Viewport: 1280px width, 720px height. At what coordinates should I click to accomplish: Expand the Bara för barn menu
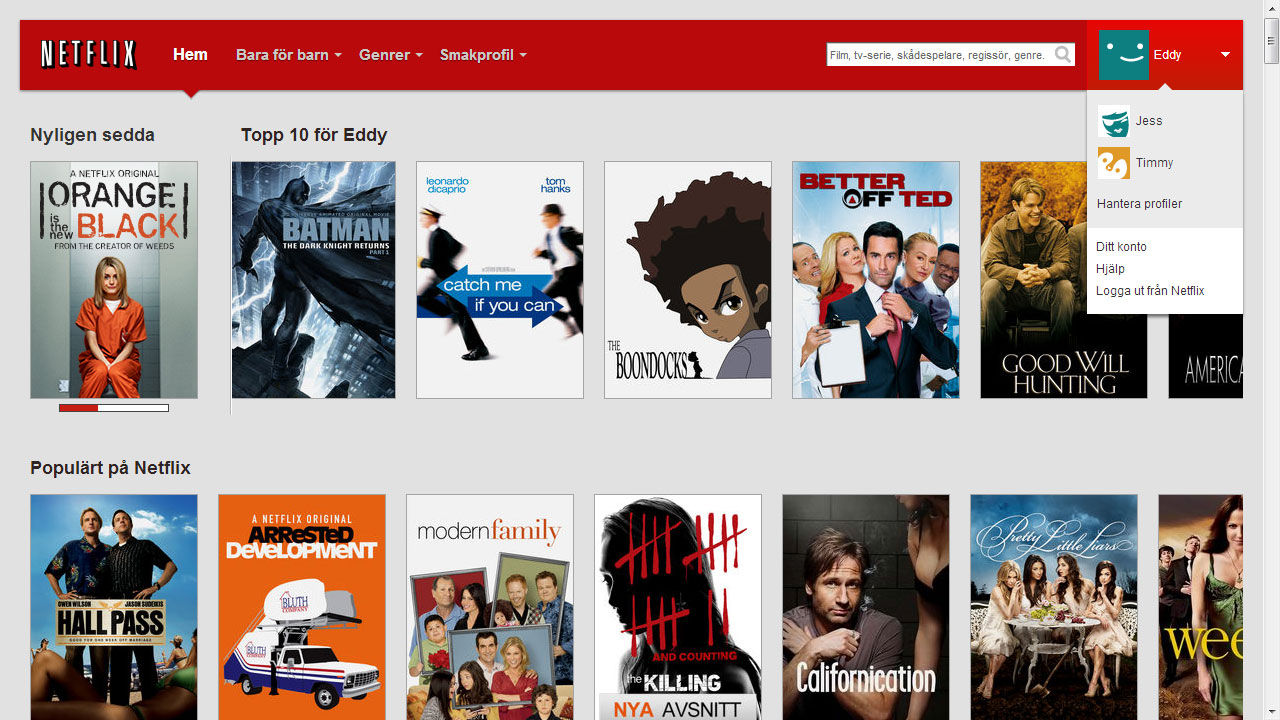point(288,55)
